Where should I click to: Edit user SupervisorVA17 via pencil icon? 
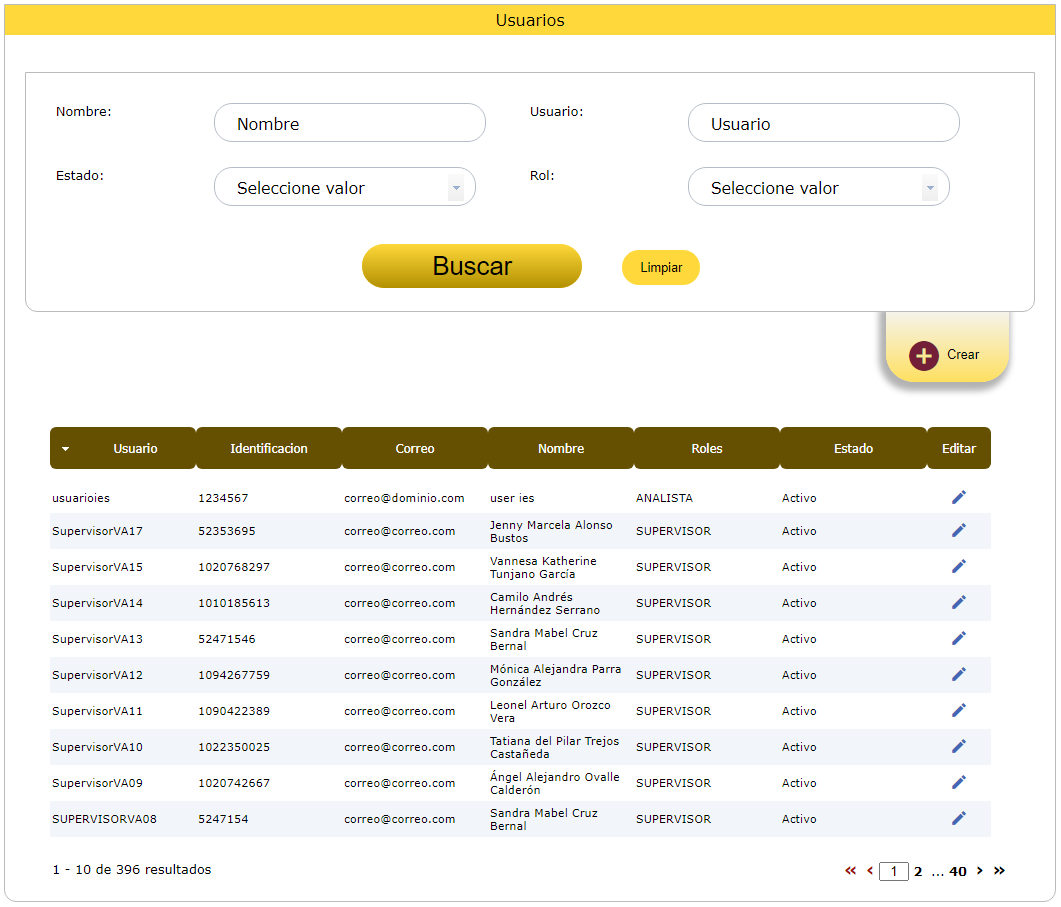coord(958,530)
